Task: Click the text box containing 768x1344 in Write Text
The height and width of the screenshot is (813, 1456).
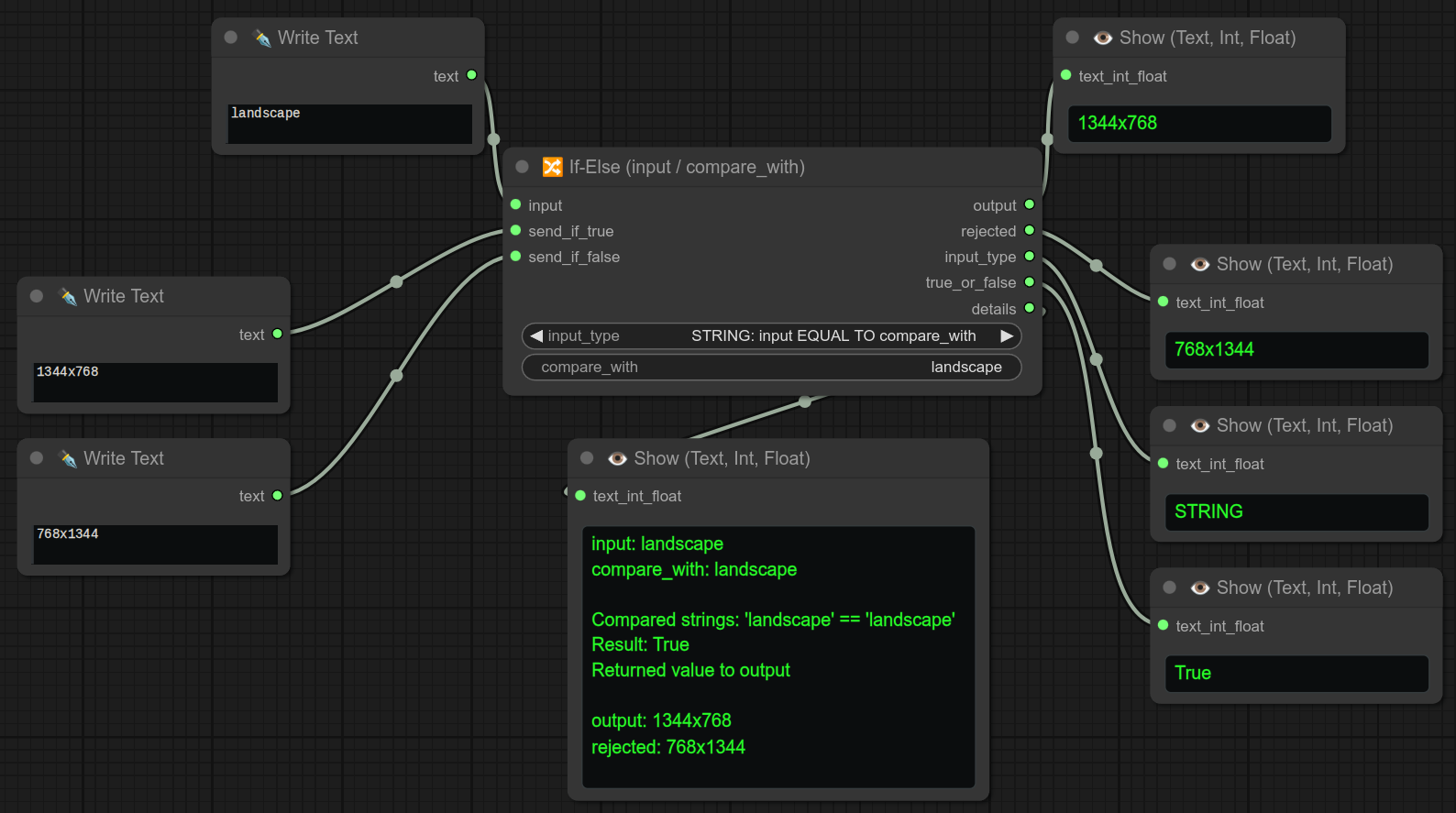Action: tap(155, 544)
